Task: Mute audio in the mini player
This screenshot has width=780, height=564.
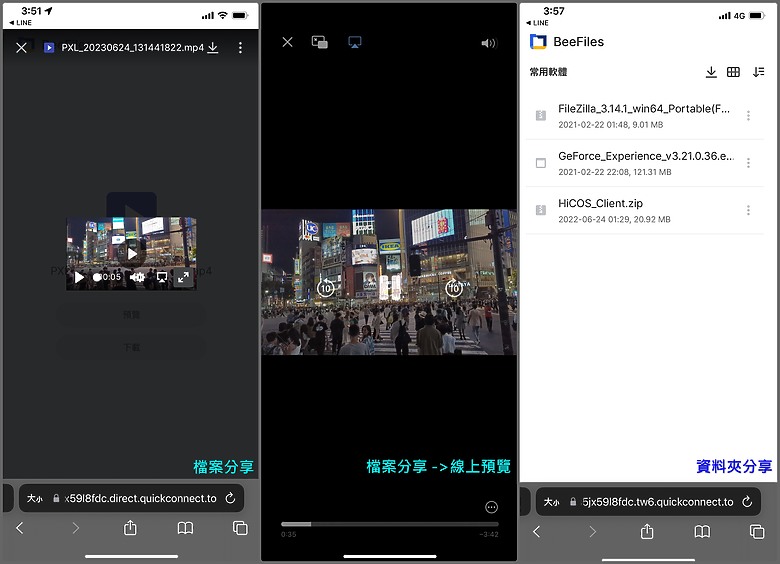Action: (x=137, y=277)
